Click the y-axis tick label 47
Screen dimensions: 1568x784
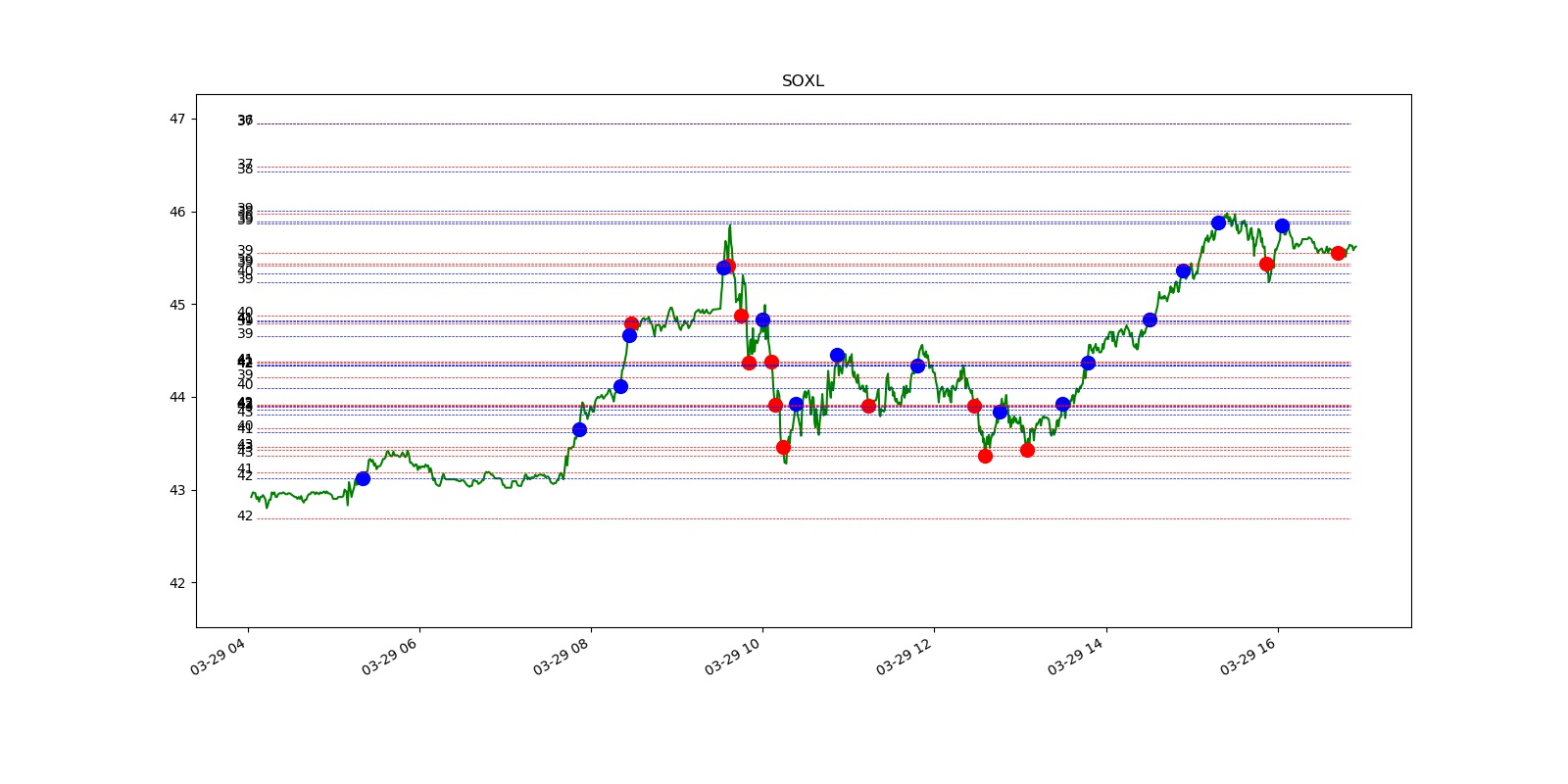click(x=176, y=120)
